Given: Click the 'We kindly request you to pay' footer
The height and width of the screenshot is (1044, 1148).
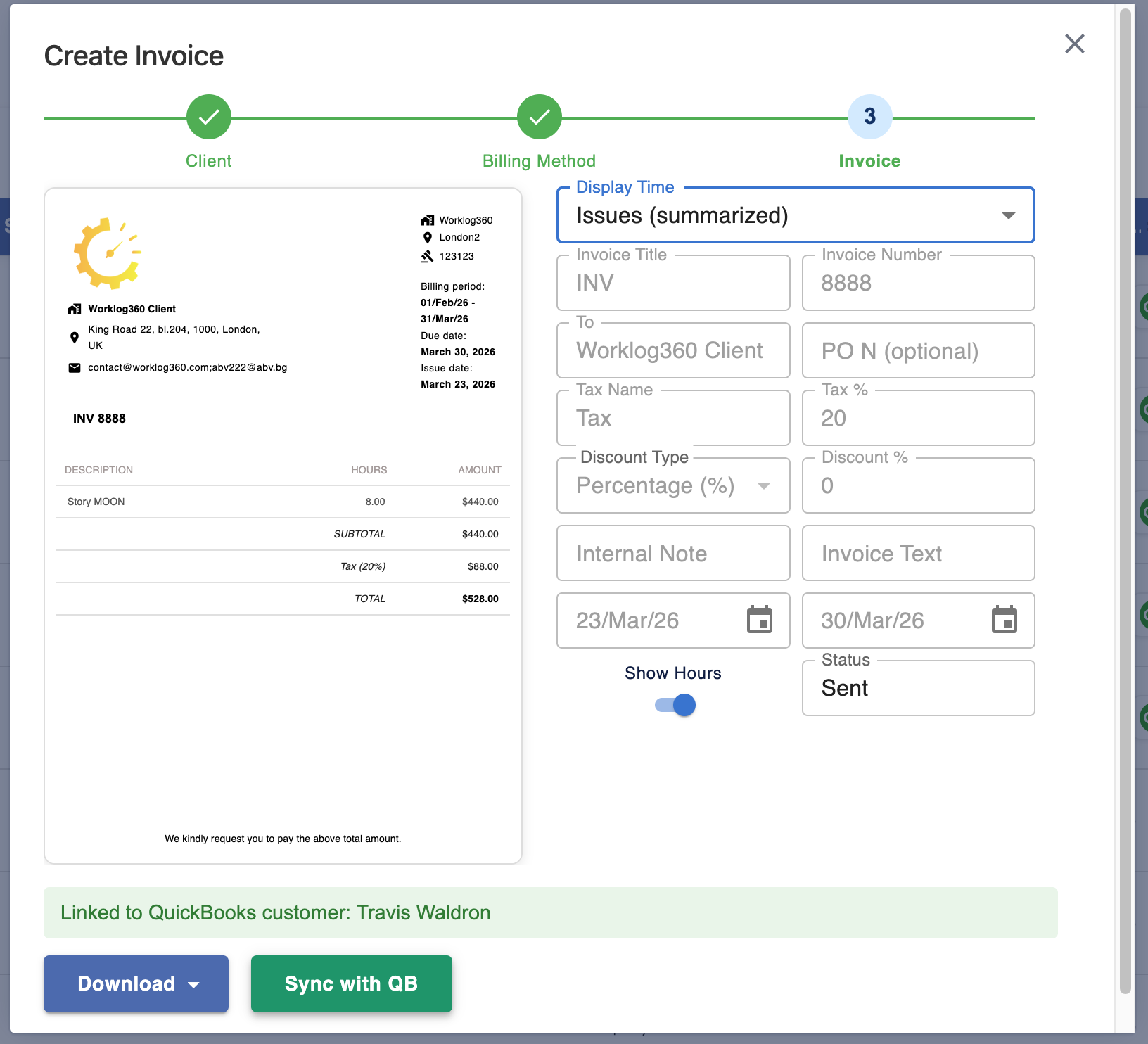Looking at the screenshot, I should 283,839.
